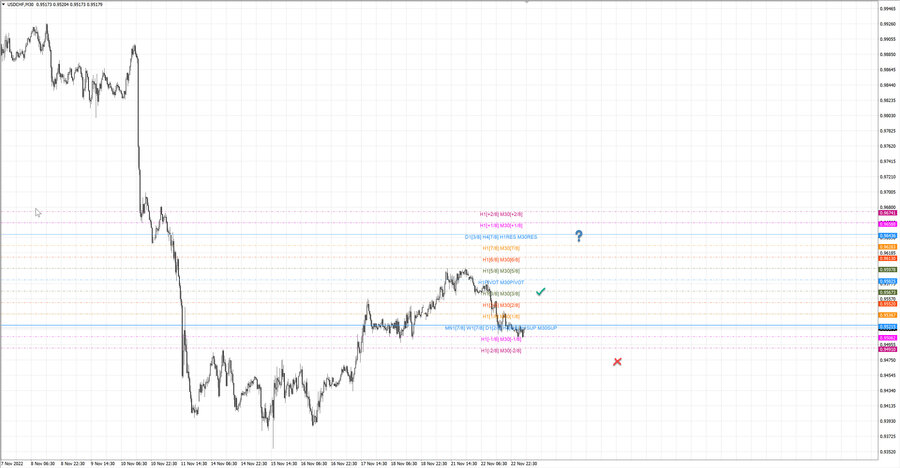Select the H1[-2/8] M30[-2/8] level label
The width and height of the screenshot is (900, 468).
click(x=501, y=350)
